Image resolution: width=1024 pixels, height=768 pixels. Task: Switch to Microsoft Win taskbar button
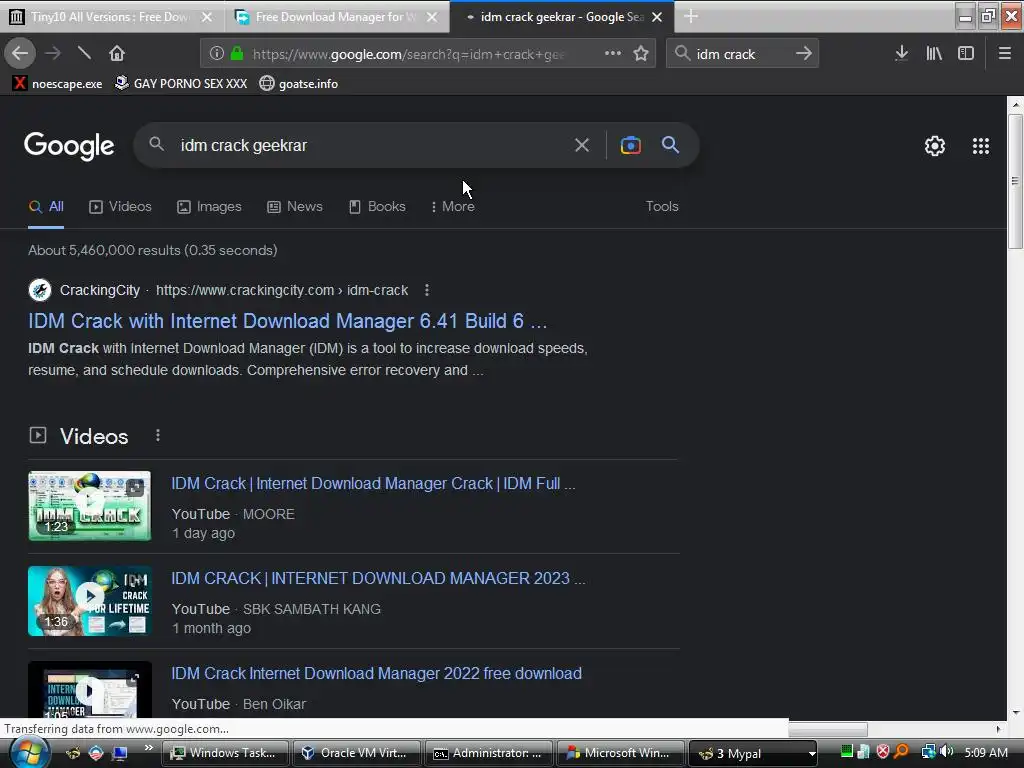click(x=620, y=753)
